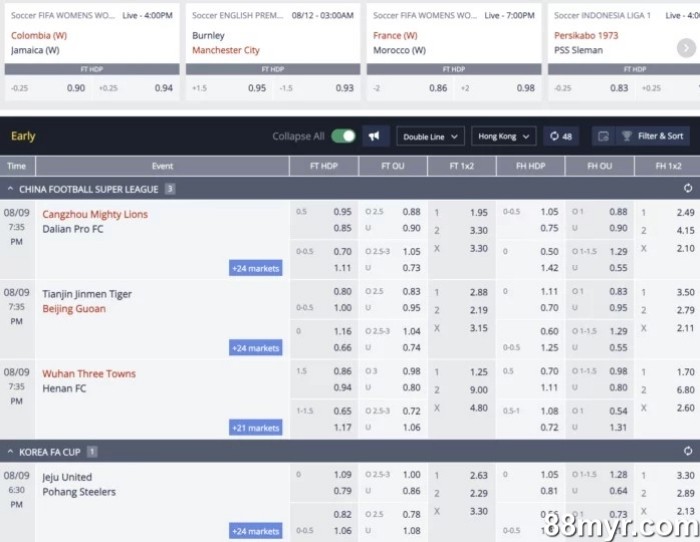Click Tianjin Jinmen Tiger team name

click(87, 294)
